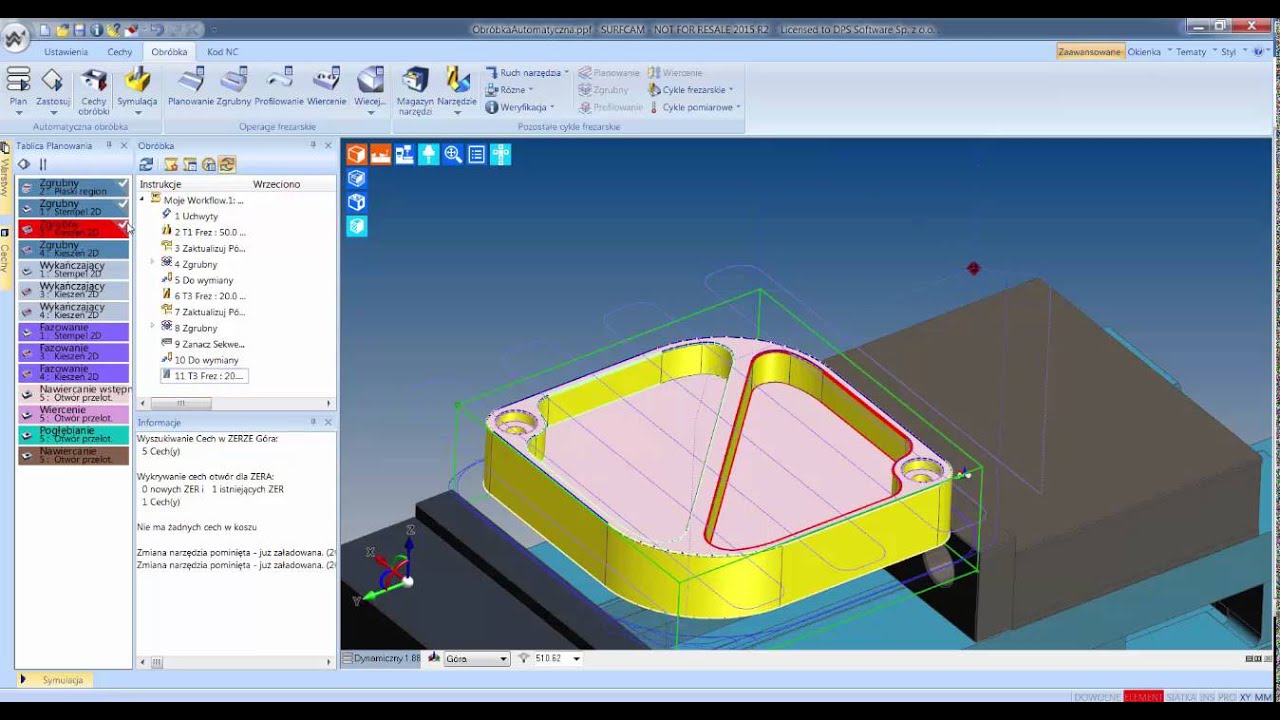Screen dimensions: 1280x720
Task: Expand the 8 Zgrubny tree node
Action: [x=152, y=326]
